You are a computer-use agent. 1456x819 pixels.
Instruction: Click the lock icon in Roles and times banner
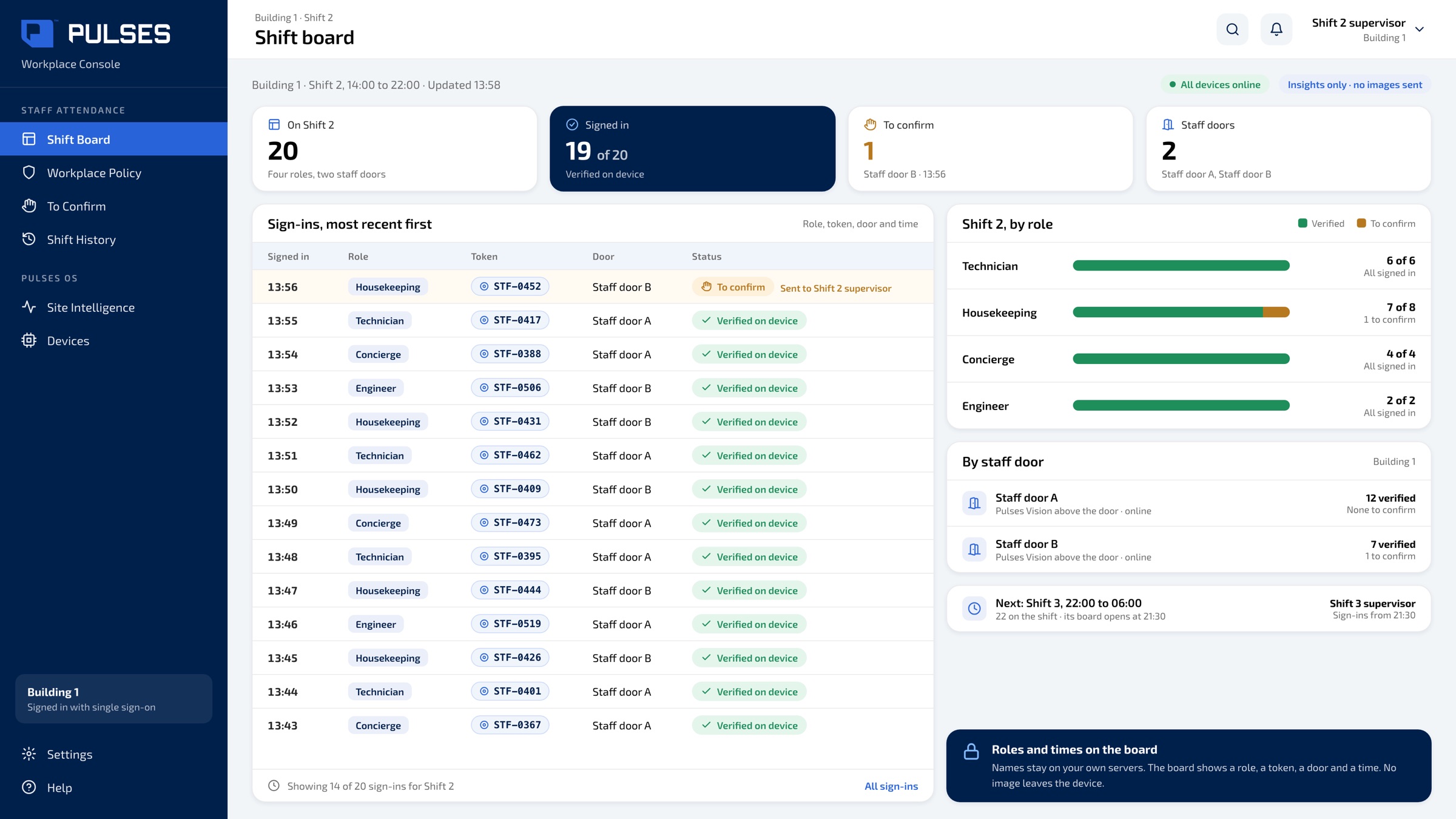click(x=971, y=751)
